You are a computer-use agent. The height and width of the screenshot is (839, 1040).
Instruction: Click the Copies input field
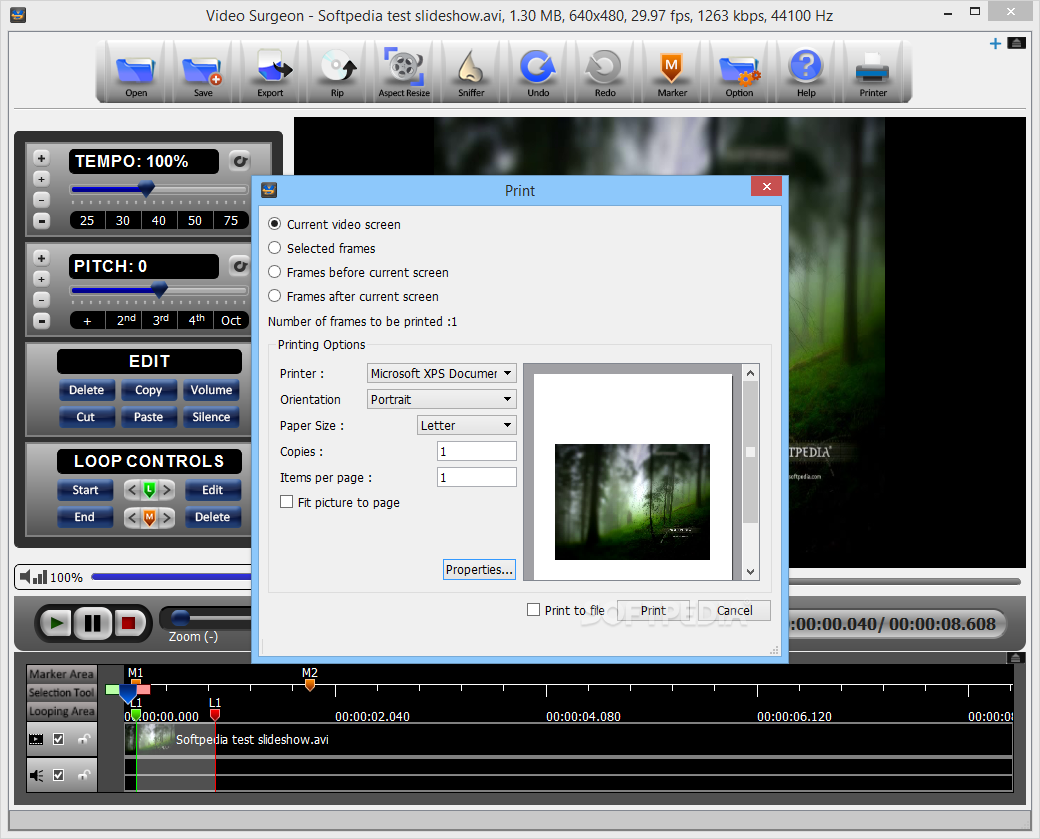tap(476, 451)
